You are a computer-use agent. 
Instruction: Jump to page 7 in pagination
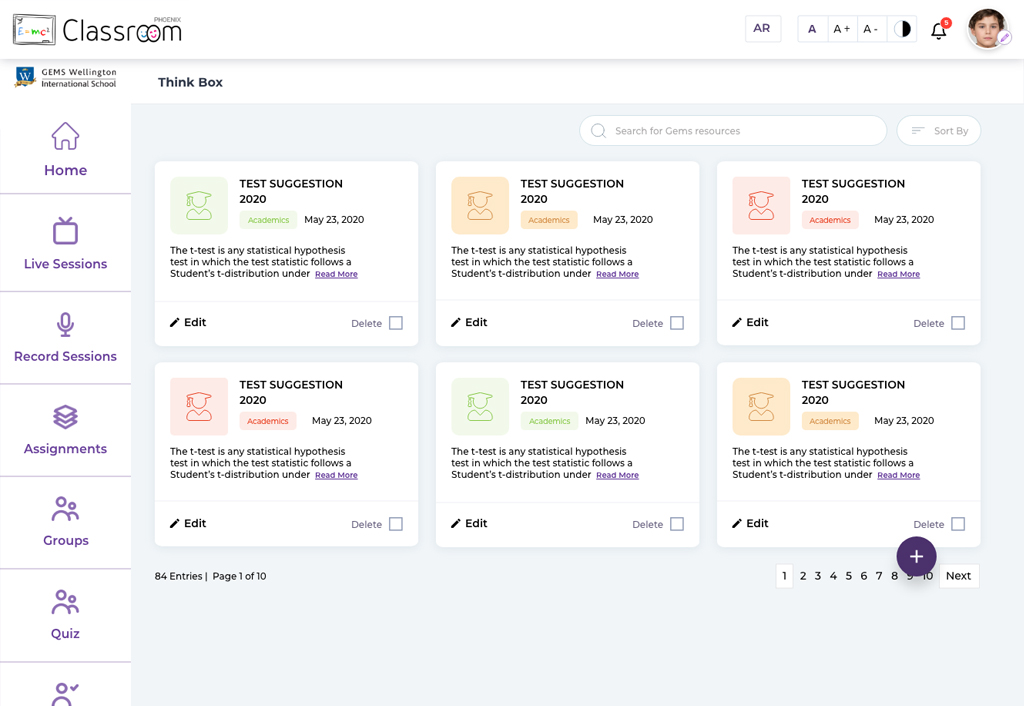(x=879, y=576)
